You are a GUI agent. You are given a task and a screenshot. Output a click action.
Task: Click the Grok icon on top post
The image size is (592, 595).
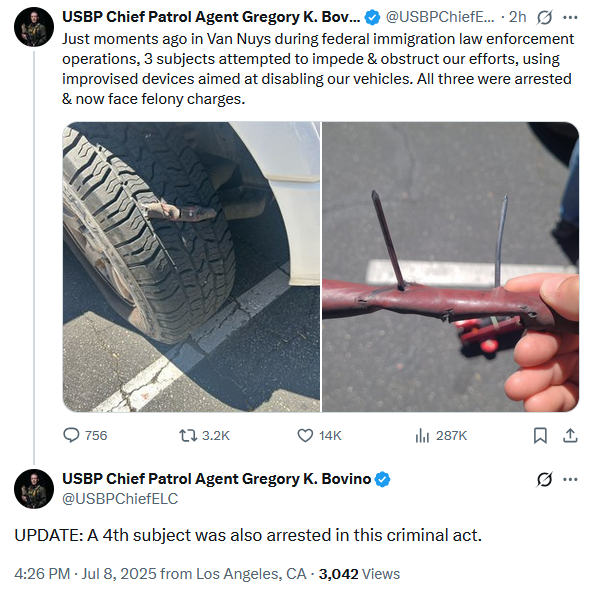(544, 17)
